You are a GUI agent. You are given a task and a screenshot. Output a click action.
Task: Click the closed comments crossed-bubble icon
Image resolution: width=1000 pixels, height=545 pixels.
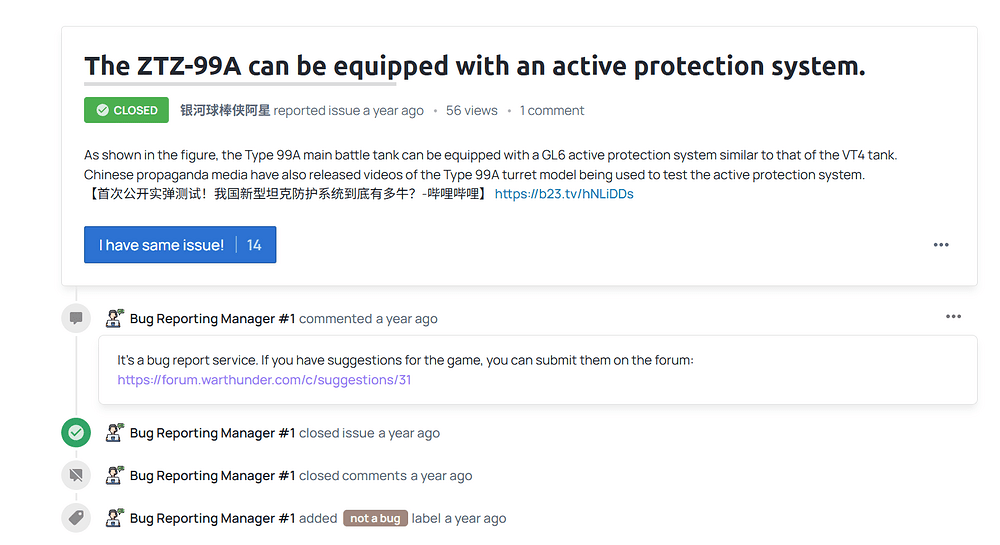pyautogui.click(x=76, y=475)
